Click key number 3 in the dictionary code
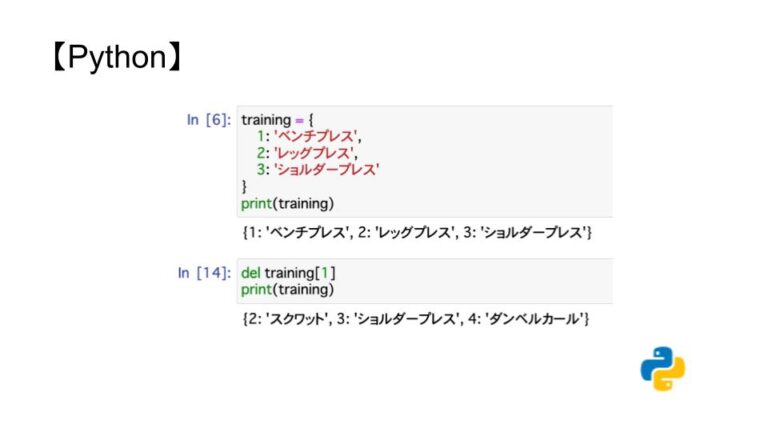The width and height of the screenshot is (768, 432). click(x=261, y=169)
